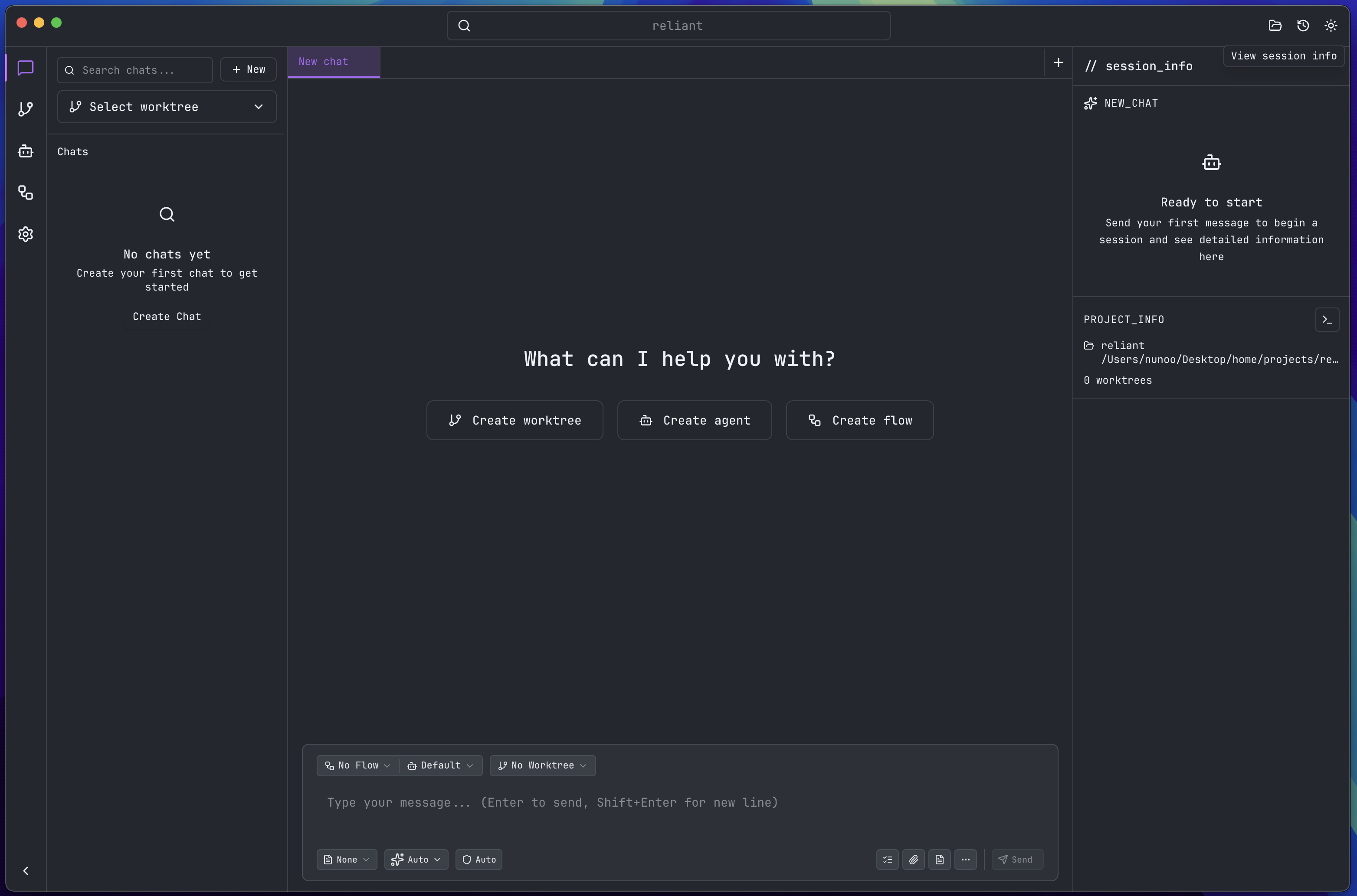
Task: Toggle light mode with the sun icon
Action: 1330,25
